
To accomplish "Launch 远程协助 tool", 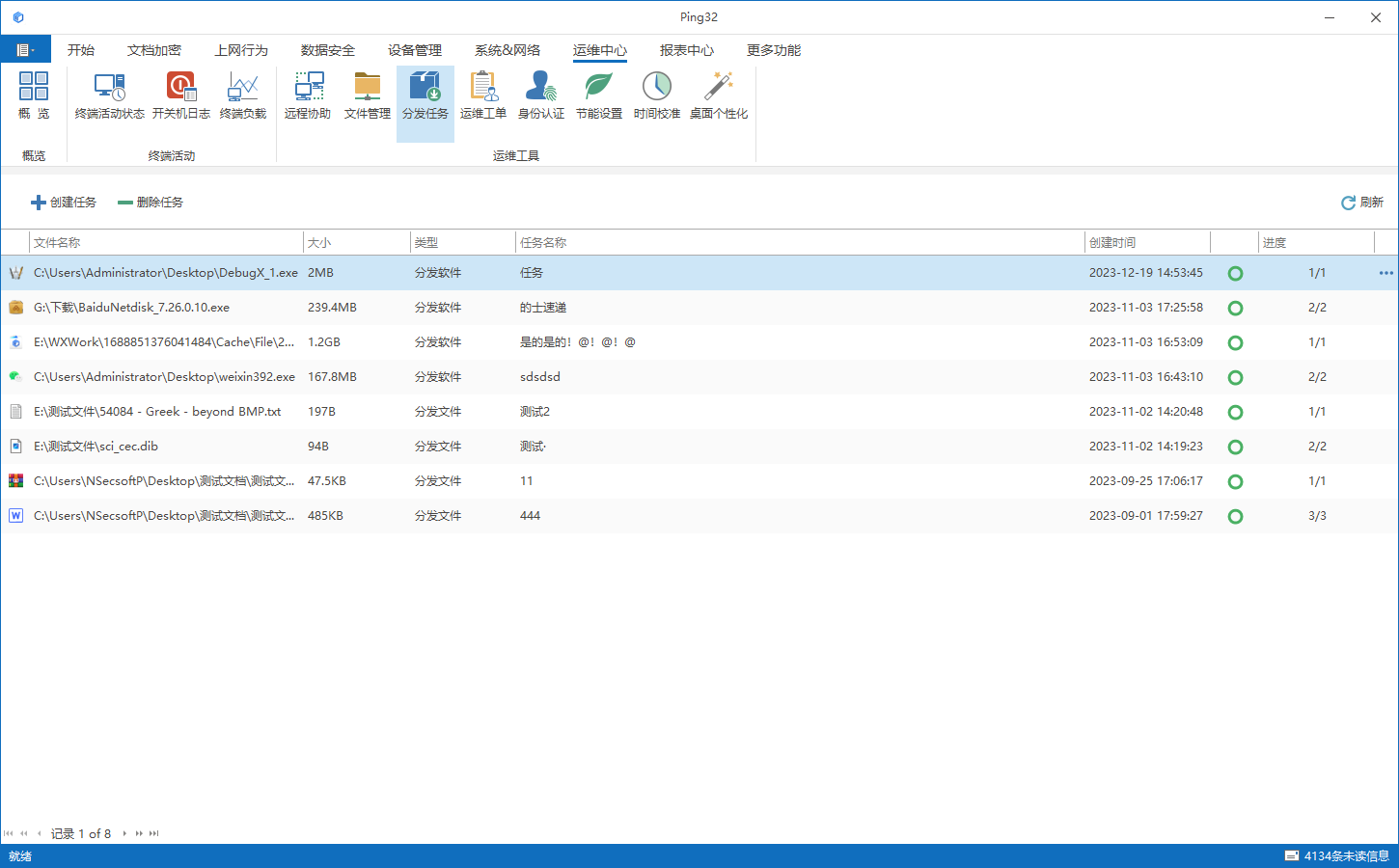I will tap(309, 96).
